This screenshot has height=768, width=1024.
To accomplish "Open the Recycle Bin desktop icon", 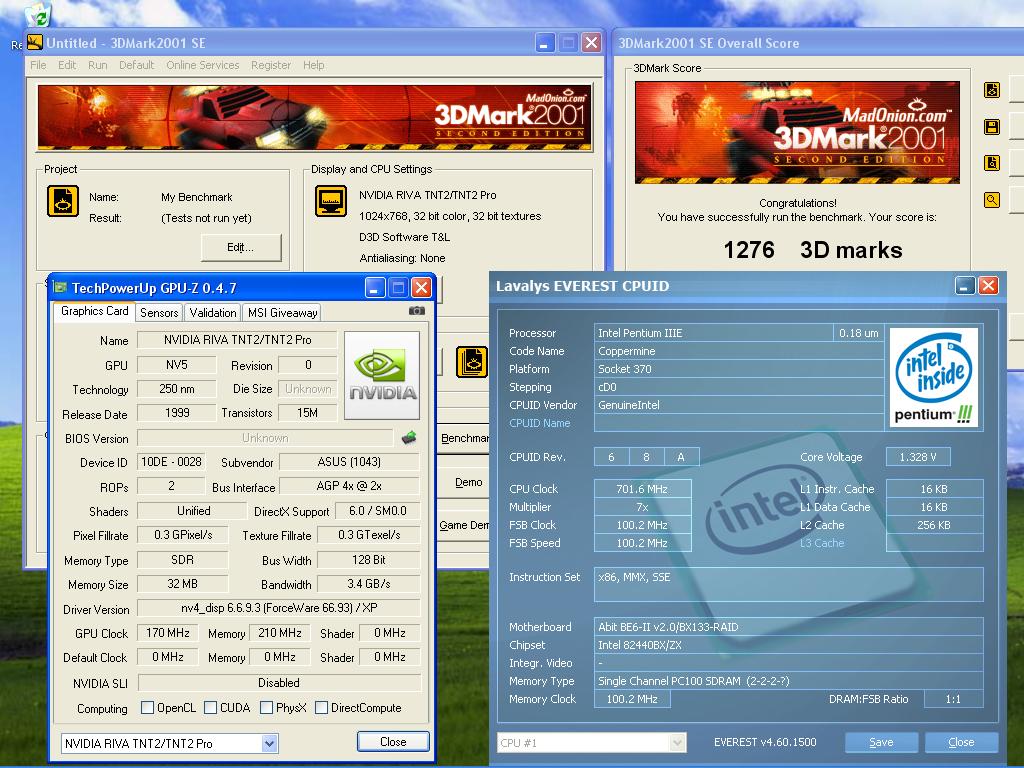I will tap(39, 14).
